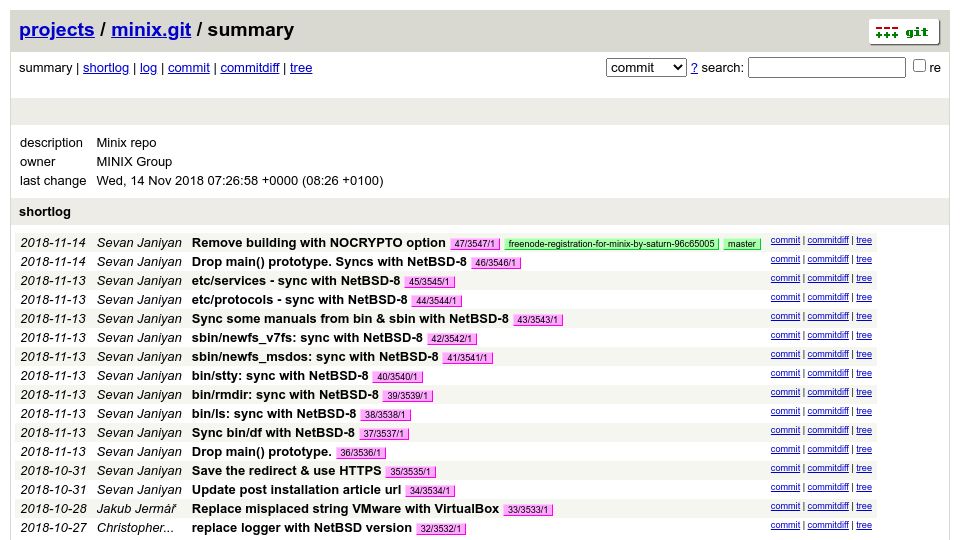
Task: Switch to the commit navigation item
Action: (189, 68)
